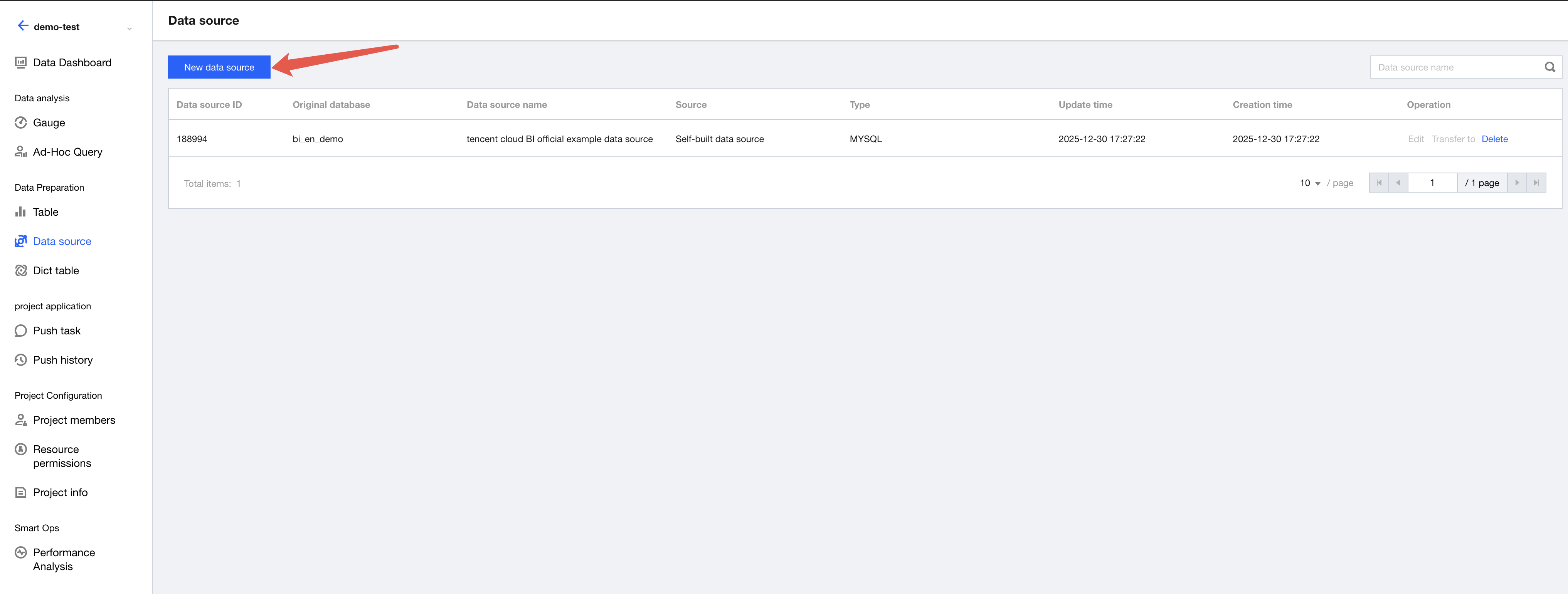Expand the demo-test project dropdown chevron
The image size is (1568, 594).
click(x=129, y=29)
